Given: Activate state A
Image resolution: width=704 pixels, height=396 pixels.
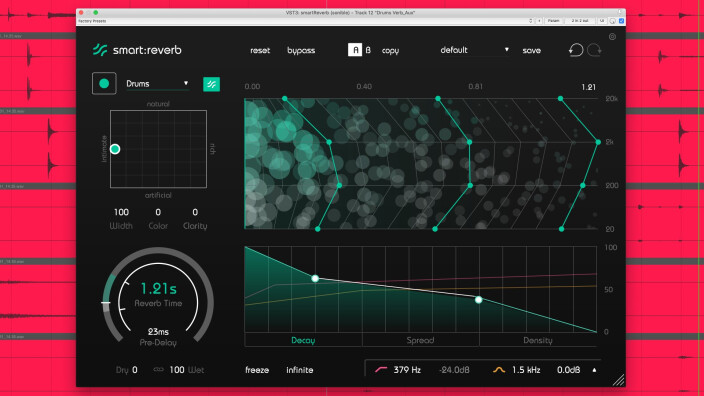Looking at the screenshot, I should 355,50.
